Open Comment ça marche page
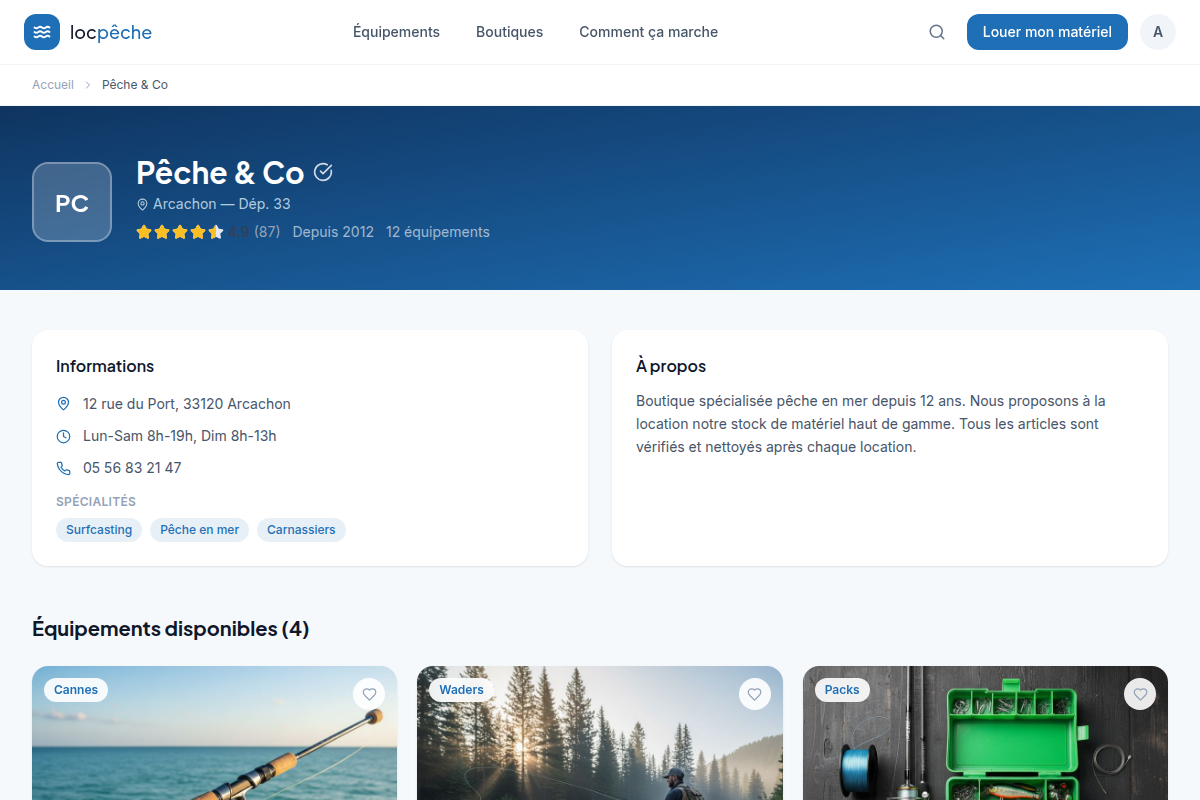 click(x=648, y=32)
